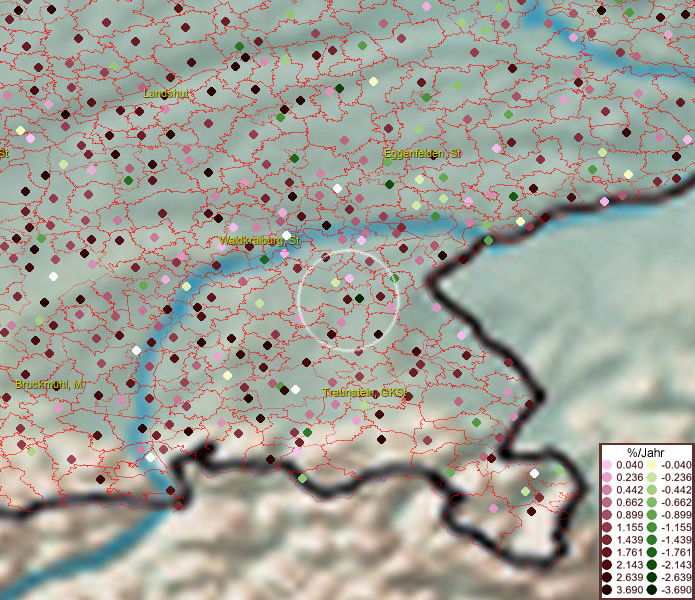This screenshot has width=695, height=600.
Task: Click the 1.439 legend value
Action: [x=629, y=540]
